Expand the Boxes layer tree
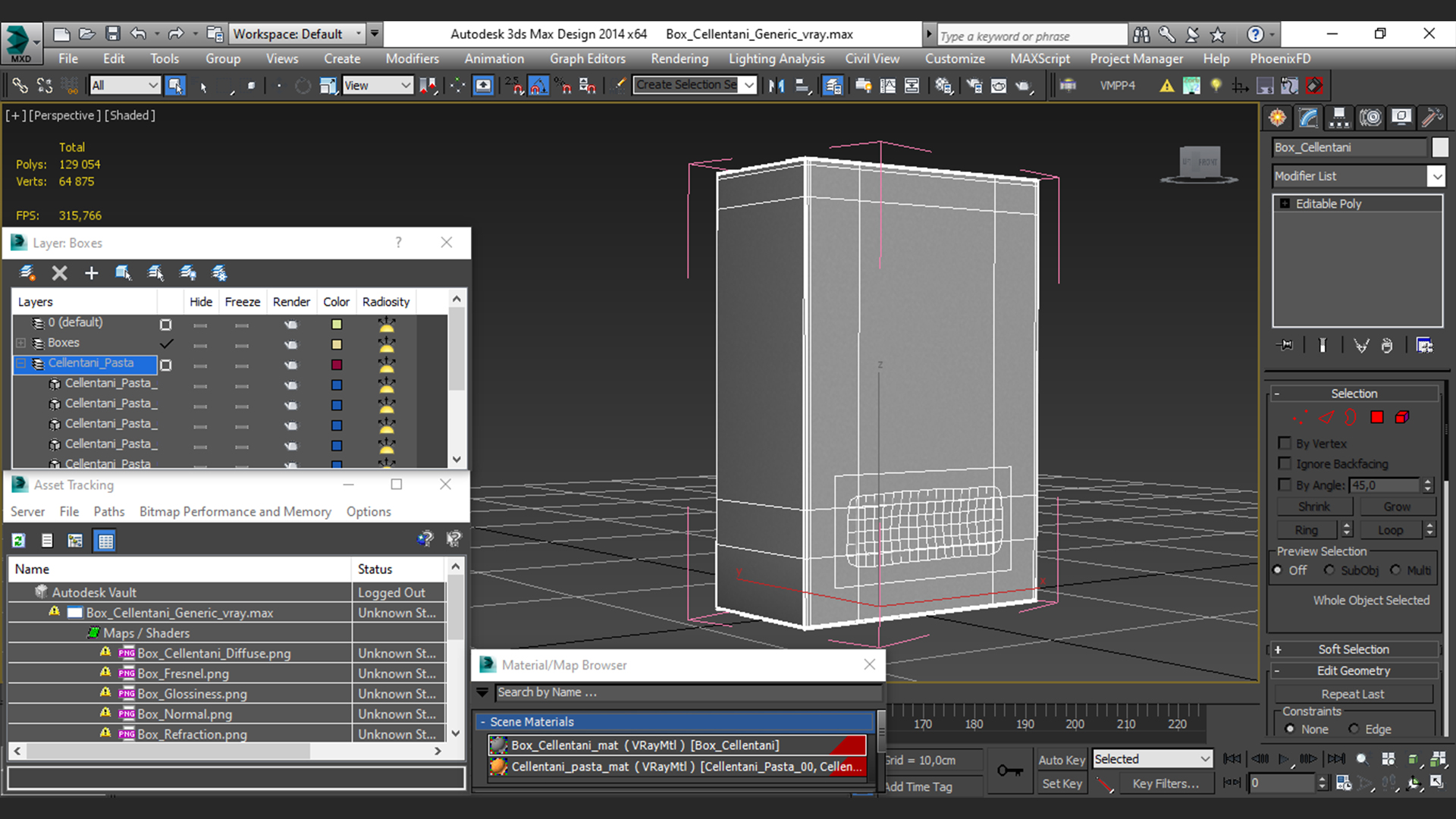Viewport: 1456px width, 819px height. click(x=21, y=344)
